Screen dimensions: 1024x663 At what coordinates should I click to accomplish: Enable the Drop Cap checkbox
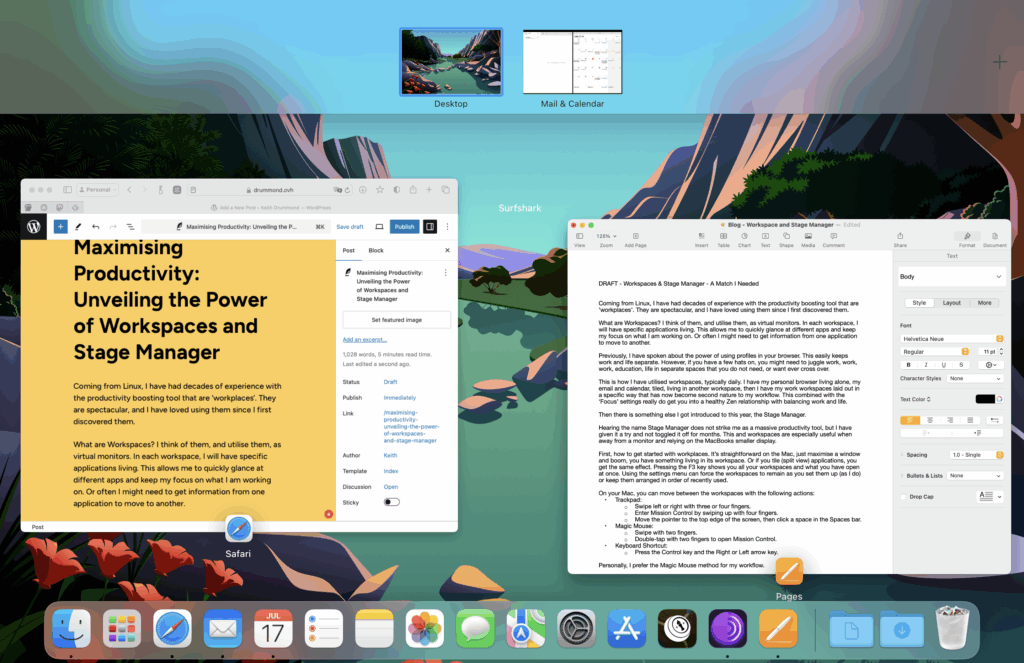(904, 497)
